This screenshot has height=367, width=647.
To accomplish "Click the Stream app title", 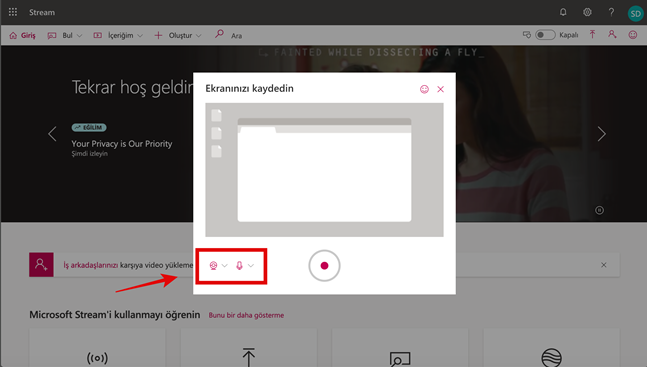I will point(42,12).
